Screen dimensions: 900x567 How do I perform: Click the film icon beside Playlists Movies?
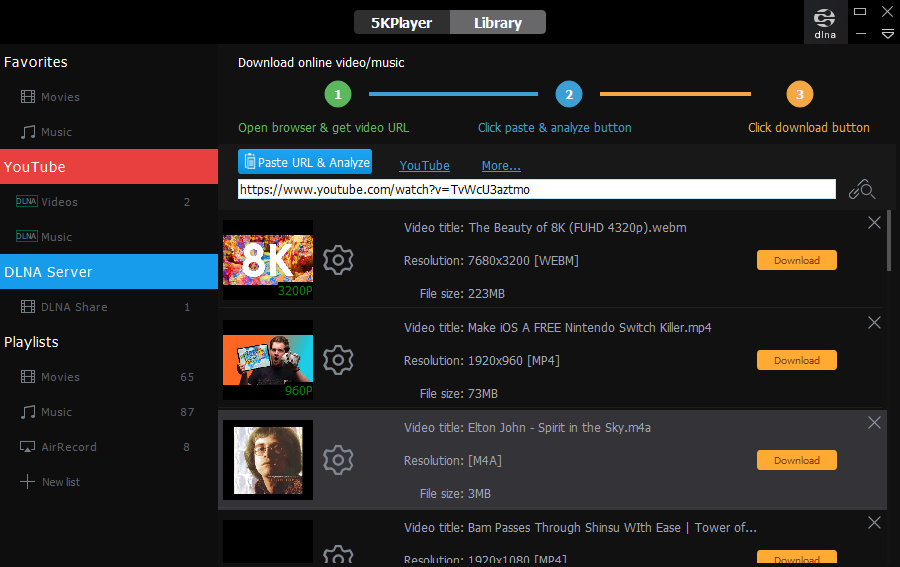pyautogui.click(x=28, y=376)
